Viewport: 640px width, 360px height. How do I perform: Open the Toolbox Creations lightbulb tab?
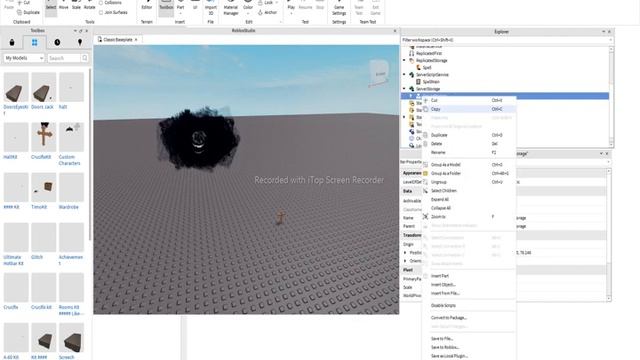pyautogui.click(x=80, y=42)
